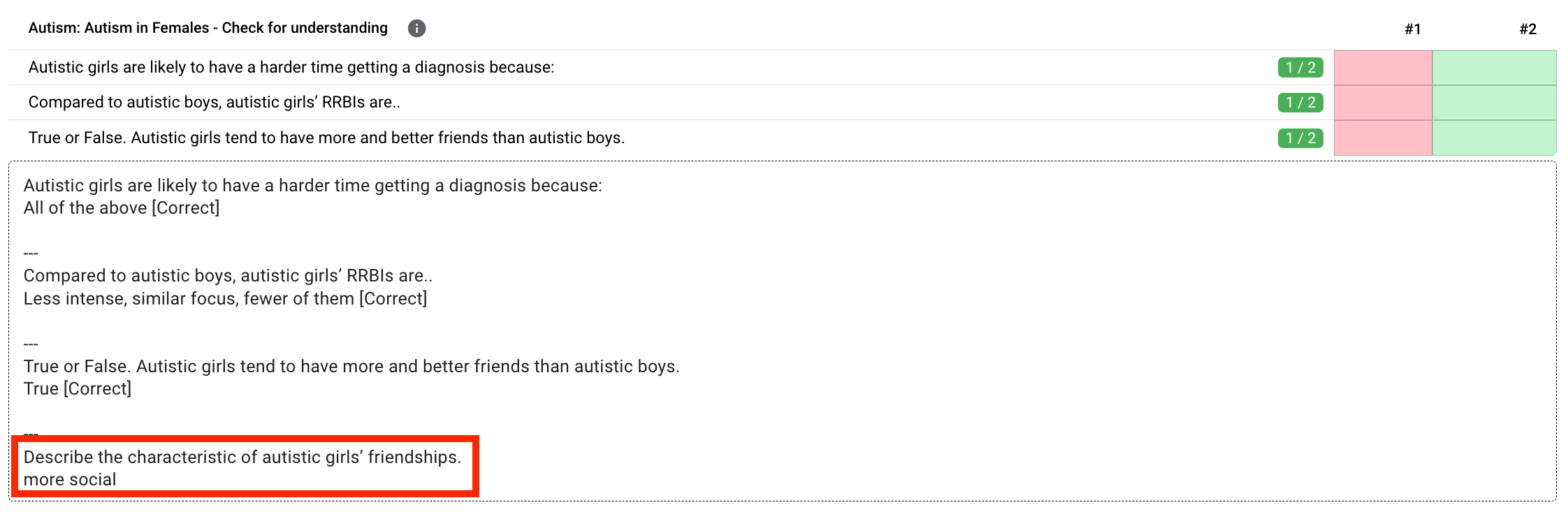This screenshot has width=1568, height=521.
Task: Click the #1 attempt column header
Action: [1413, 29]
